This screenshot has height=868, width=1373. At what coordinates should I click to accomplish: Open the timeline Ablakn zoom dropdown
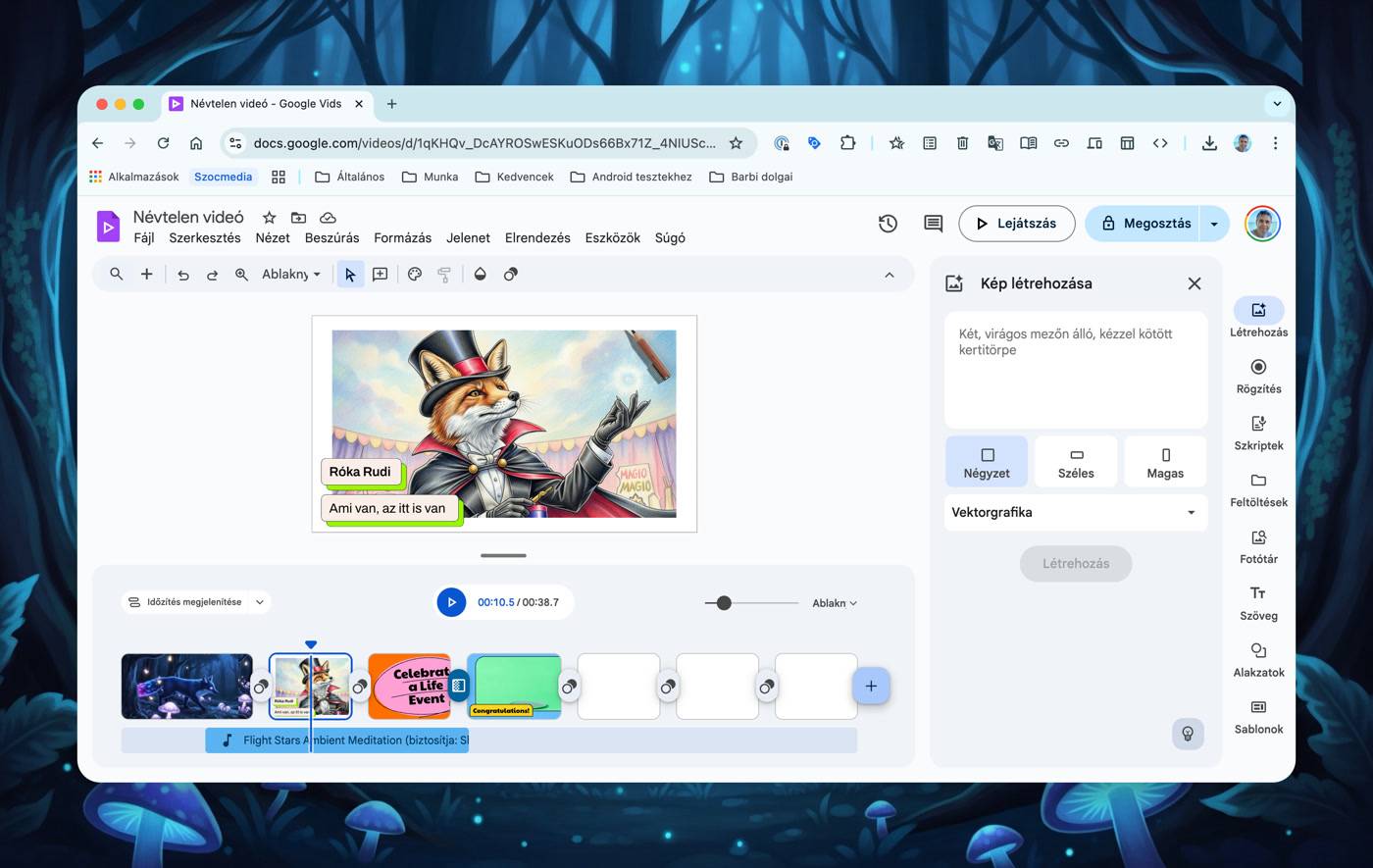[x=835, y=603]
